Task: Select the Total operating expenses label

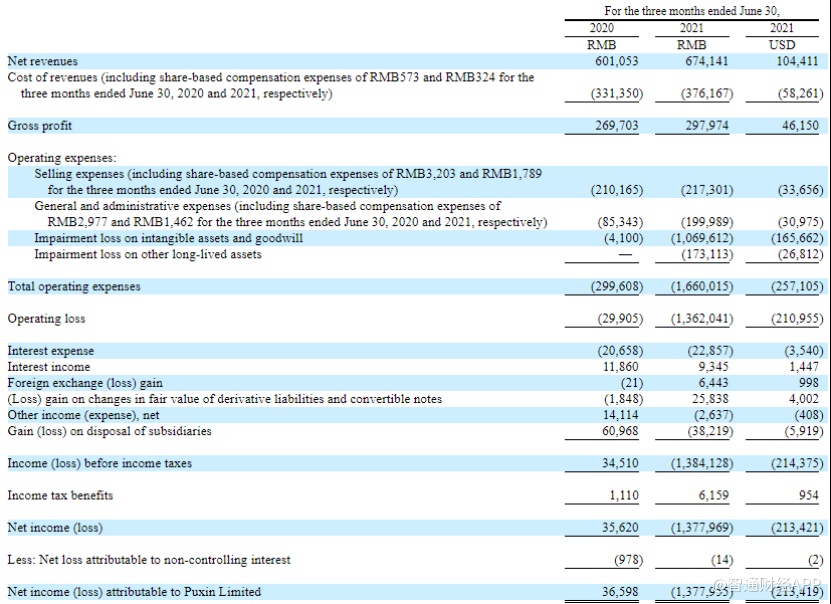Action: [x=74, y=287]
